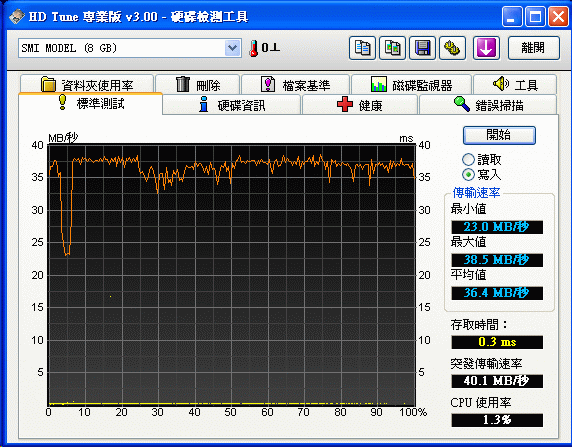Screen dimensions: 572x447
Task: Switch to the 刪除 tab
Action: click(x=197, y=84)
